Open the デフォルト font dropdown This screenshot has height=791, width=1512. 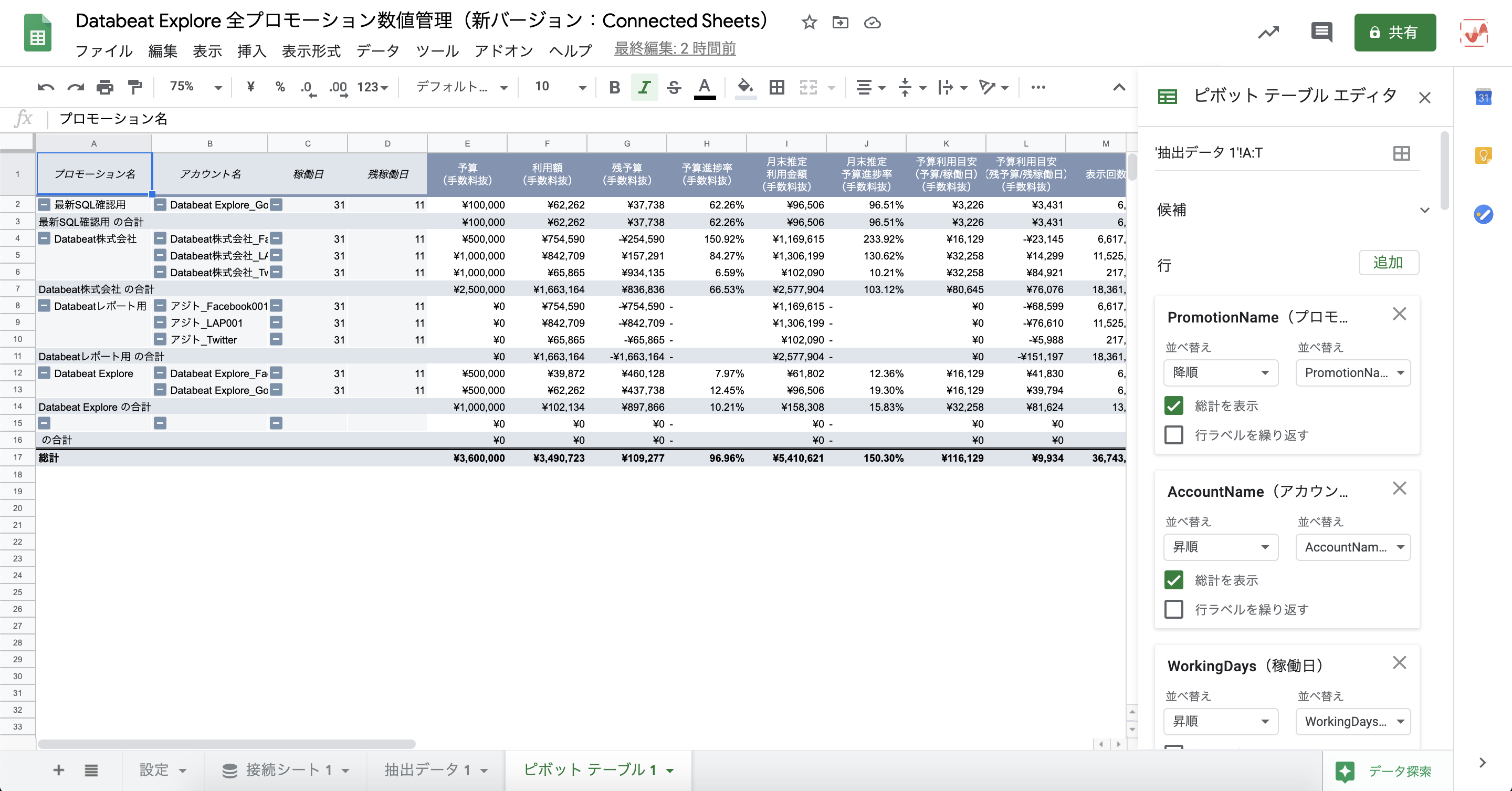(461, 87)
